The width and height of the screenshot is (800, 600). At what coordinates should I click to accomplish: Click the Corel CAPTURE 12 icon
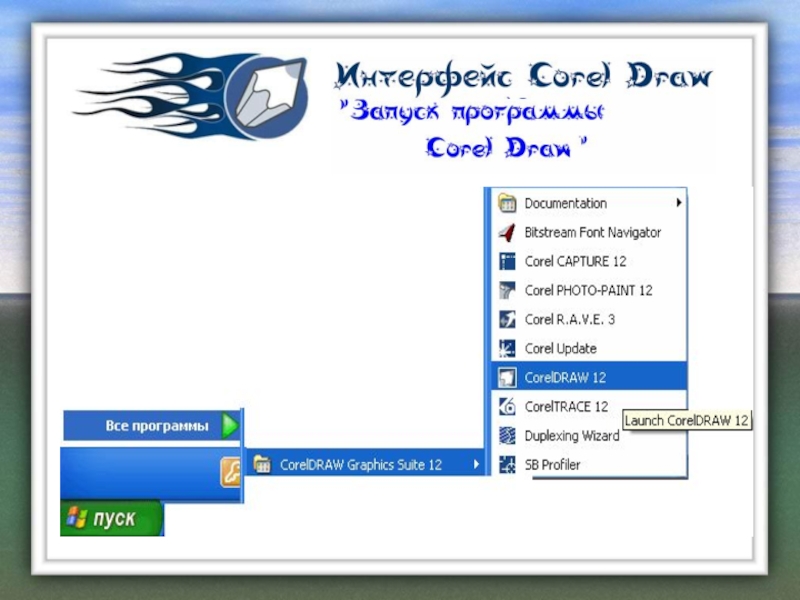507,261
